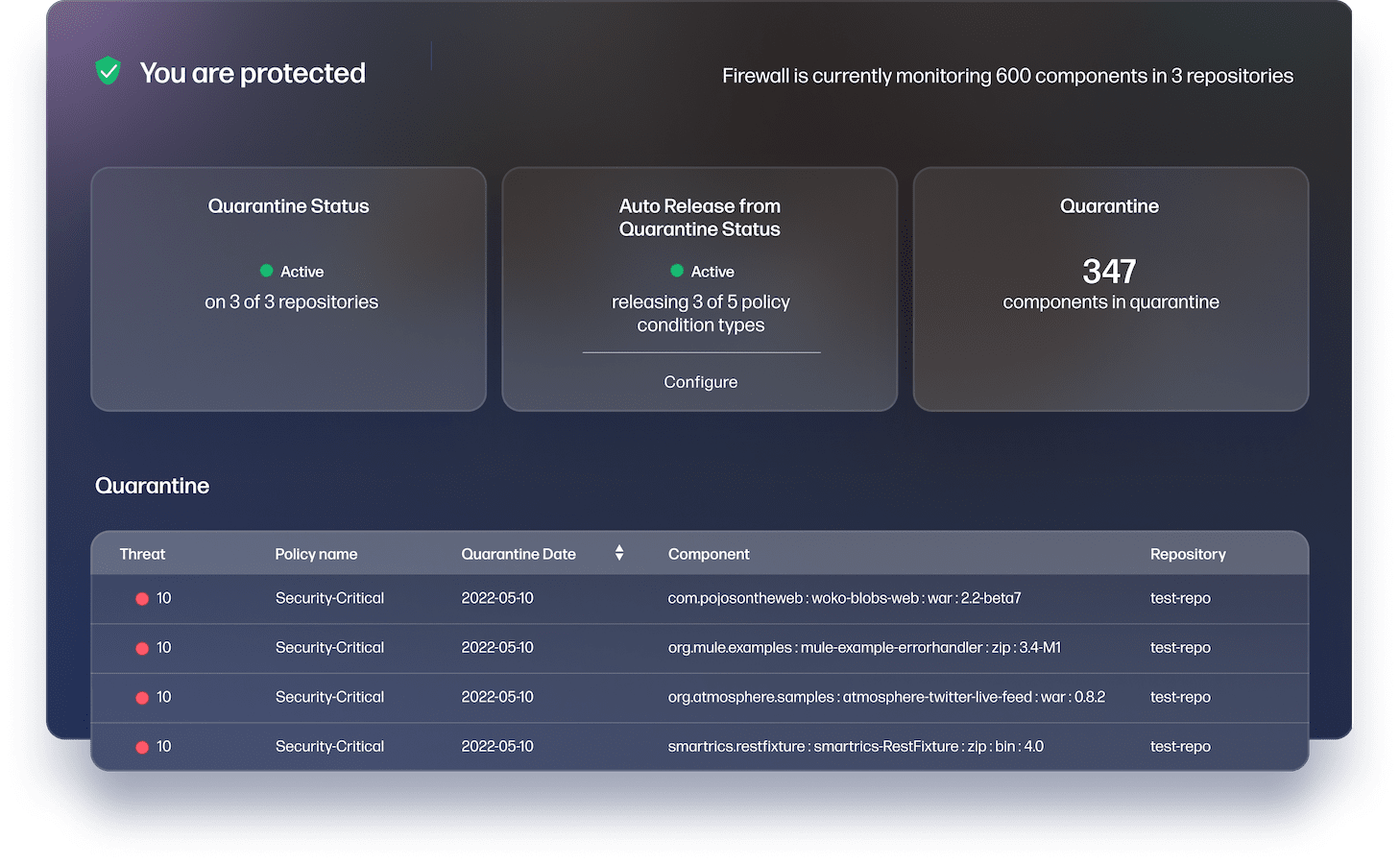Click the Active status dot under Quarantine Status
The image size is (1400, 864).
265,272
